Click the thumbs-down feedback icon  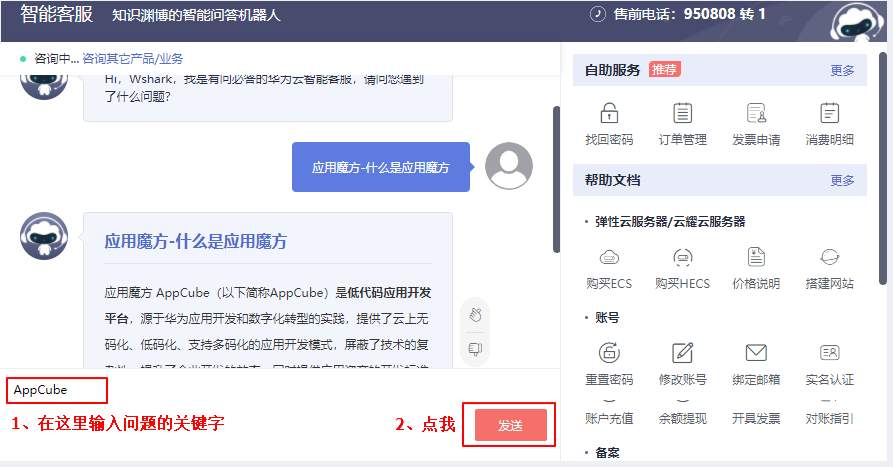(476, 349)
